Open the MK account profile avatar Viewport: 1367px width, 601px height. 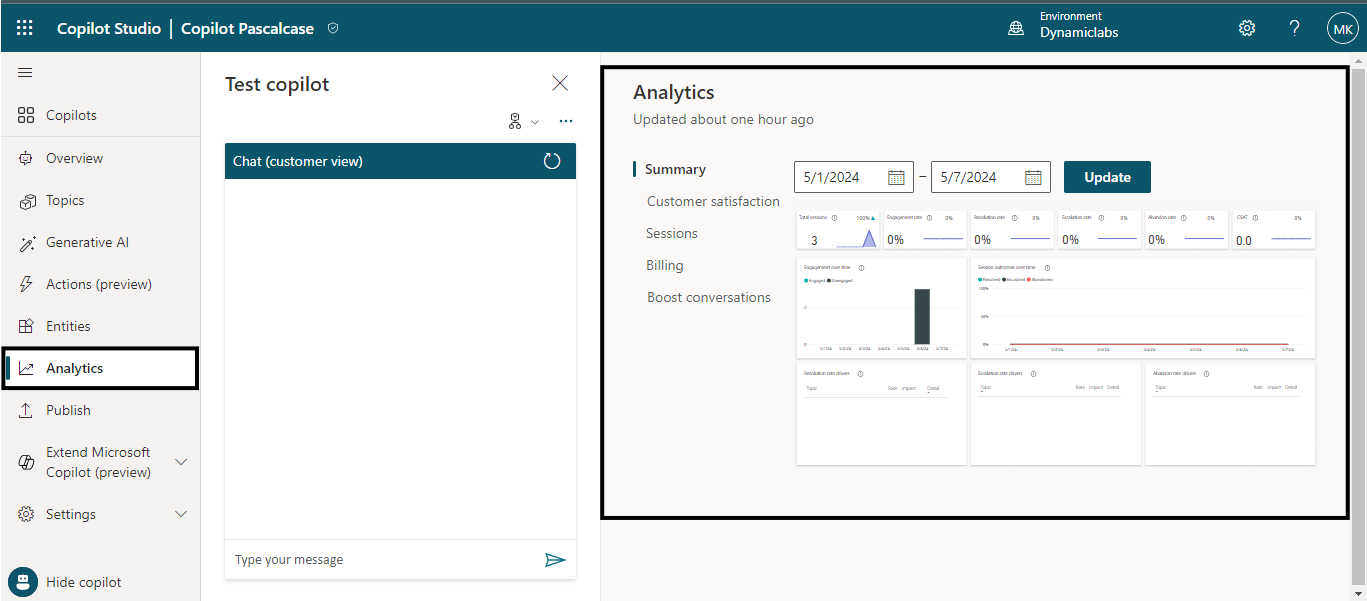[1341, 28]
